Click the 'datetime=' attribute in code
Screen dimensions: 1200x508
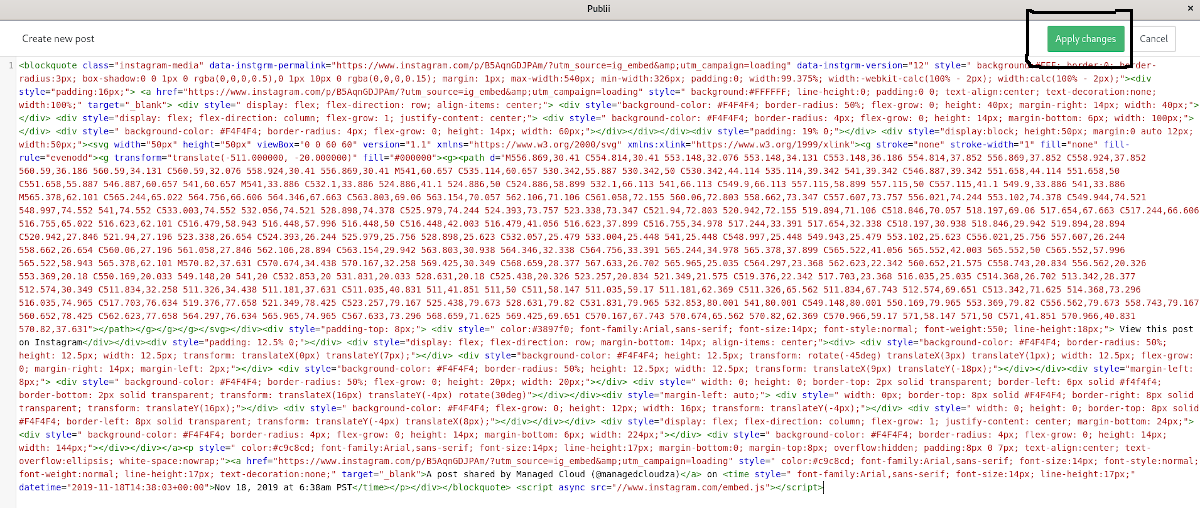(x=44, y=488)
